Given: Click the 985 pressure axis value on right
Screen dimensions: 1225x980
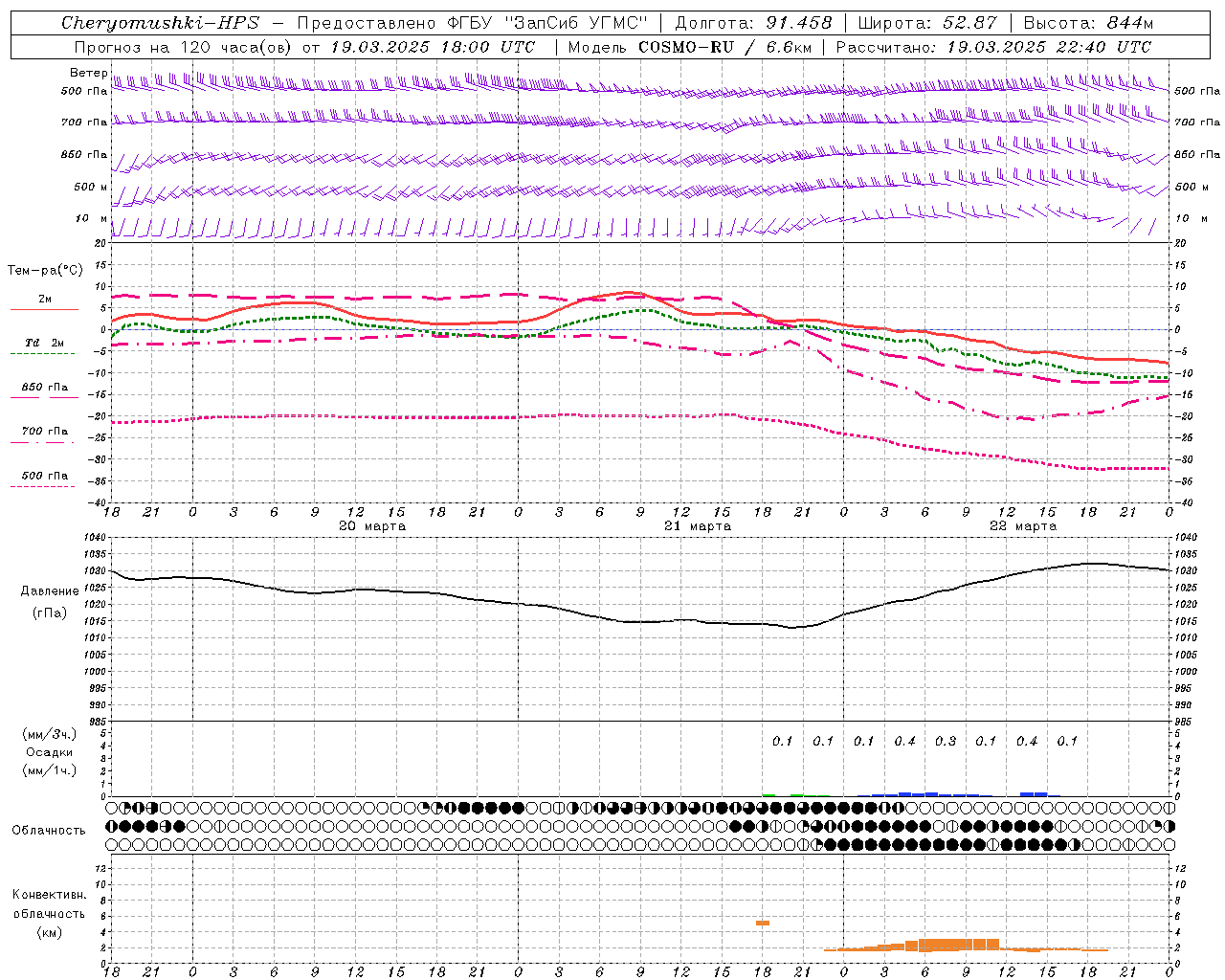Looking at the screenshot, I should coord(1185,722).
